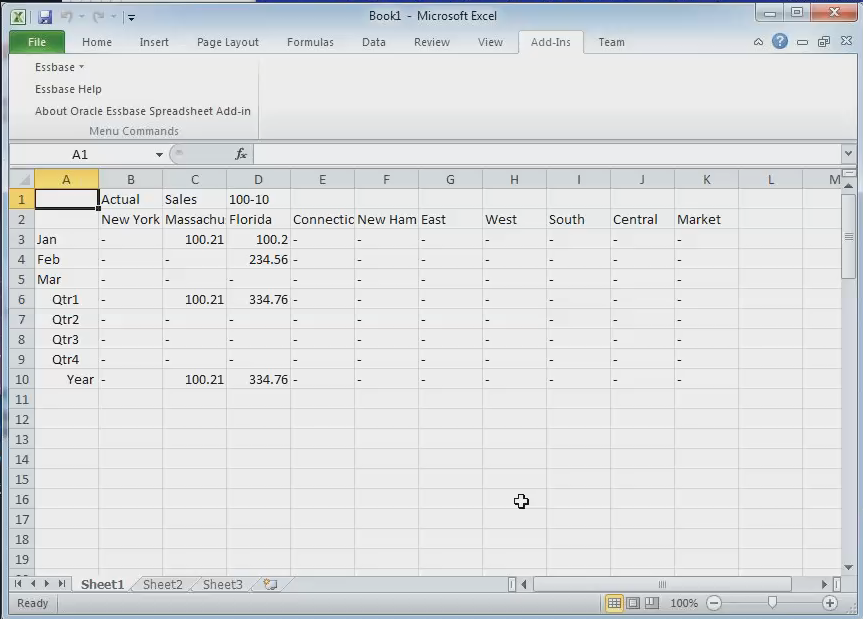Click the Feb row label cell

pyautogui.click(x=67, y=260)
